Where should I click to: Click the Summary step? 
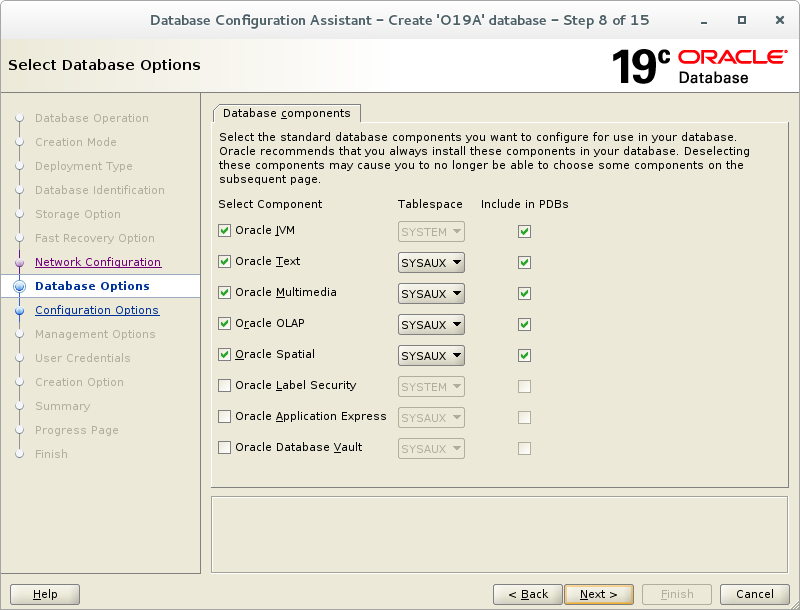coord(63,406)
